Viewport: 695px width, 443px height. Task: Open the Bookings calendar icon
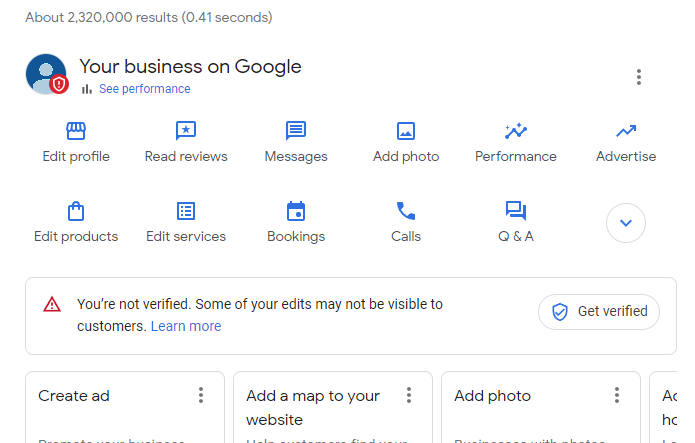click(296, 211)
